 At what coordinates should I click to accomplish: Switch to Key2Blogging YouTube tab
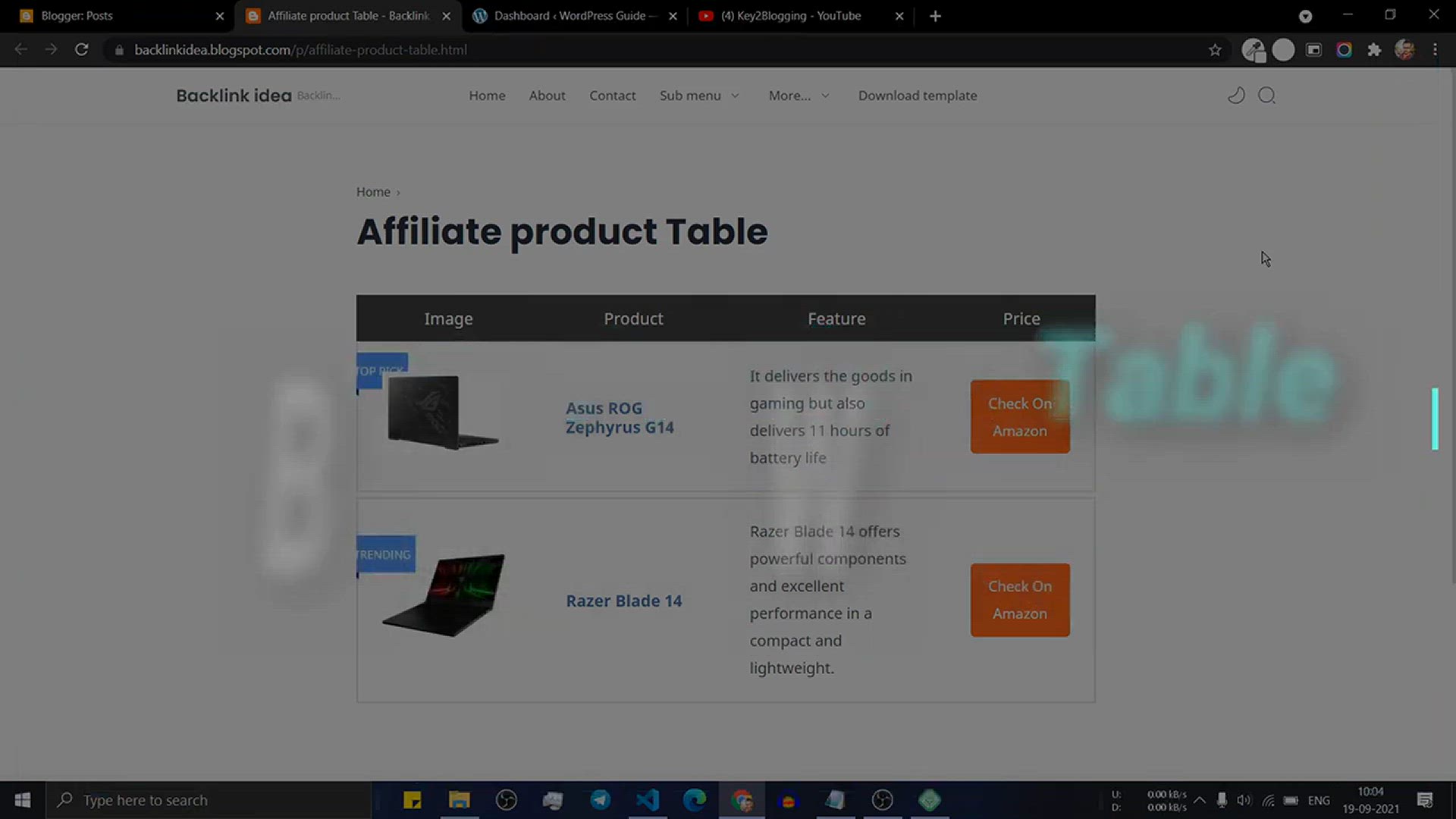[801, 16]
